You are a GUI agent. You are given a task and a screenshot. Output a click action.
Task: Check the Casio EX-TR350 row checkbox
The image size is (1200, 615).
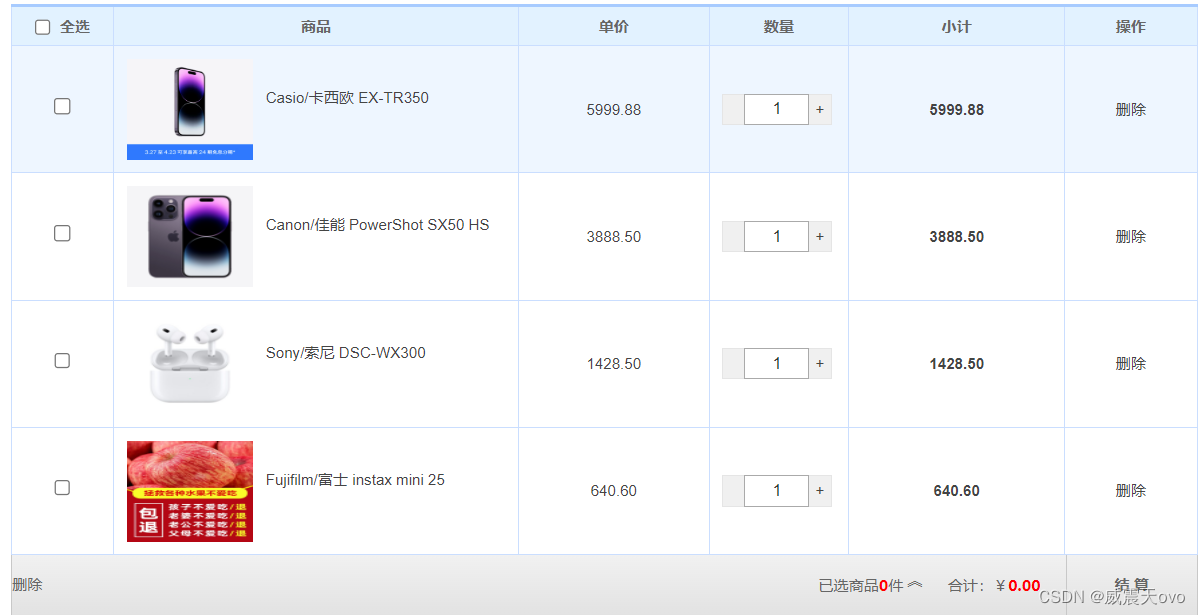(62, 106)
